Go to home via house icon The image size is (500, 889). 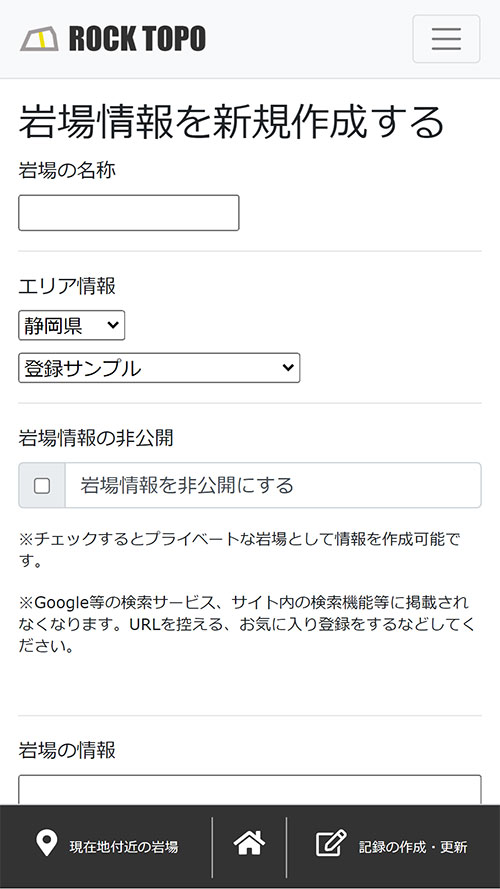tap(249, 843)
